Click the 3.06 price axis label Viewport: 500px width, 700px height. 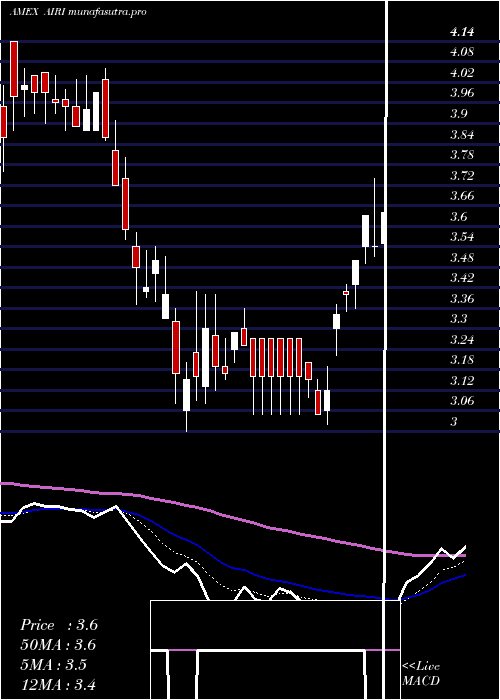click(462, 401)
